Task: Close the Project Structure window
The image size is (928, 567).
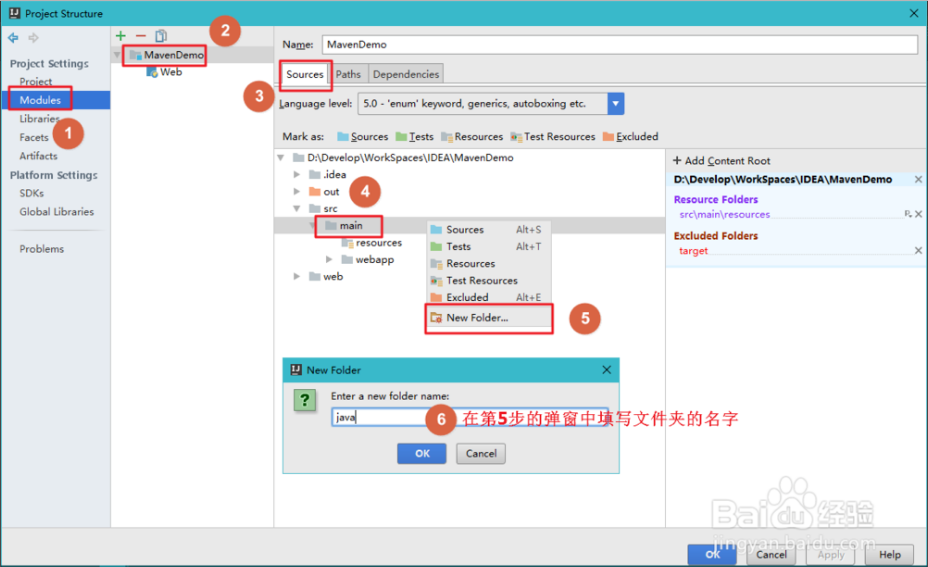Action: pyautogui.click(x=914, y=13)
